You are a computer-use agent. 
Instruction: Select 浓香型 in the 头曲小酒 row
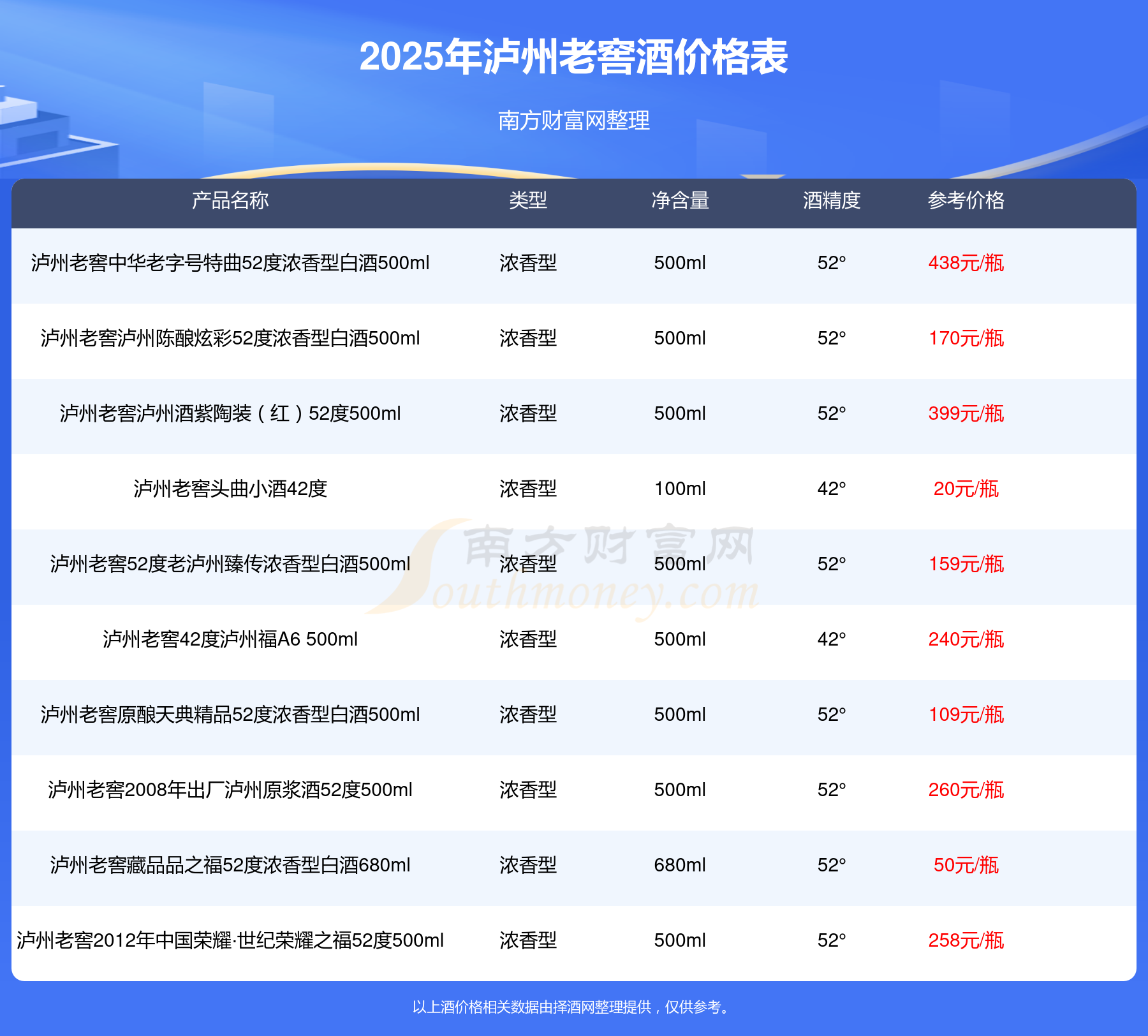[528, 489]
